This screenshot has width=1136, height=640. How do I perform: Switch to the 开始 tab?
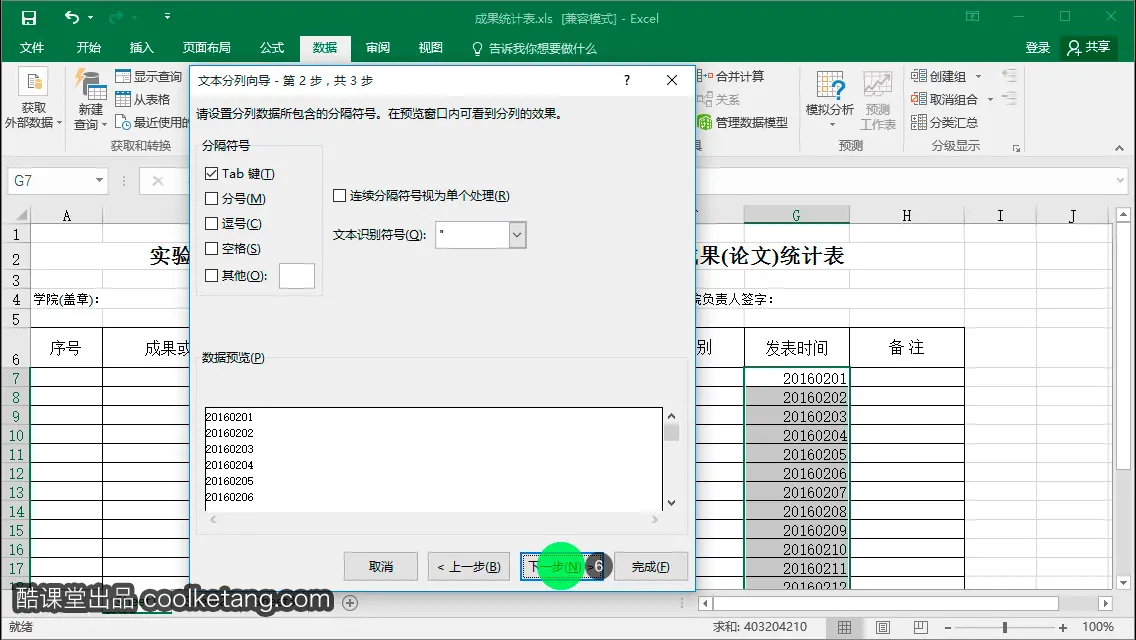[x=88, y=48]
